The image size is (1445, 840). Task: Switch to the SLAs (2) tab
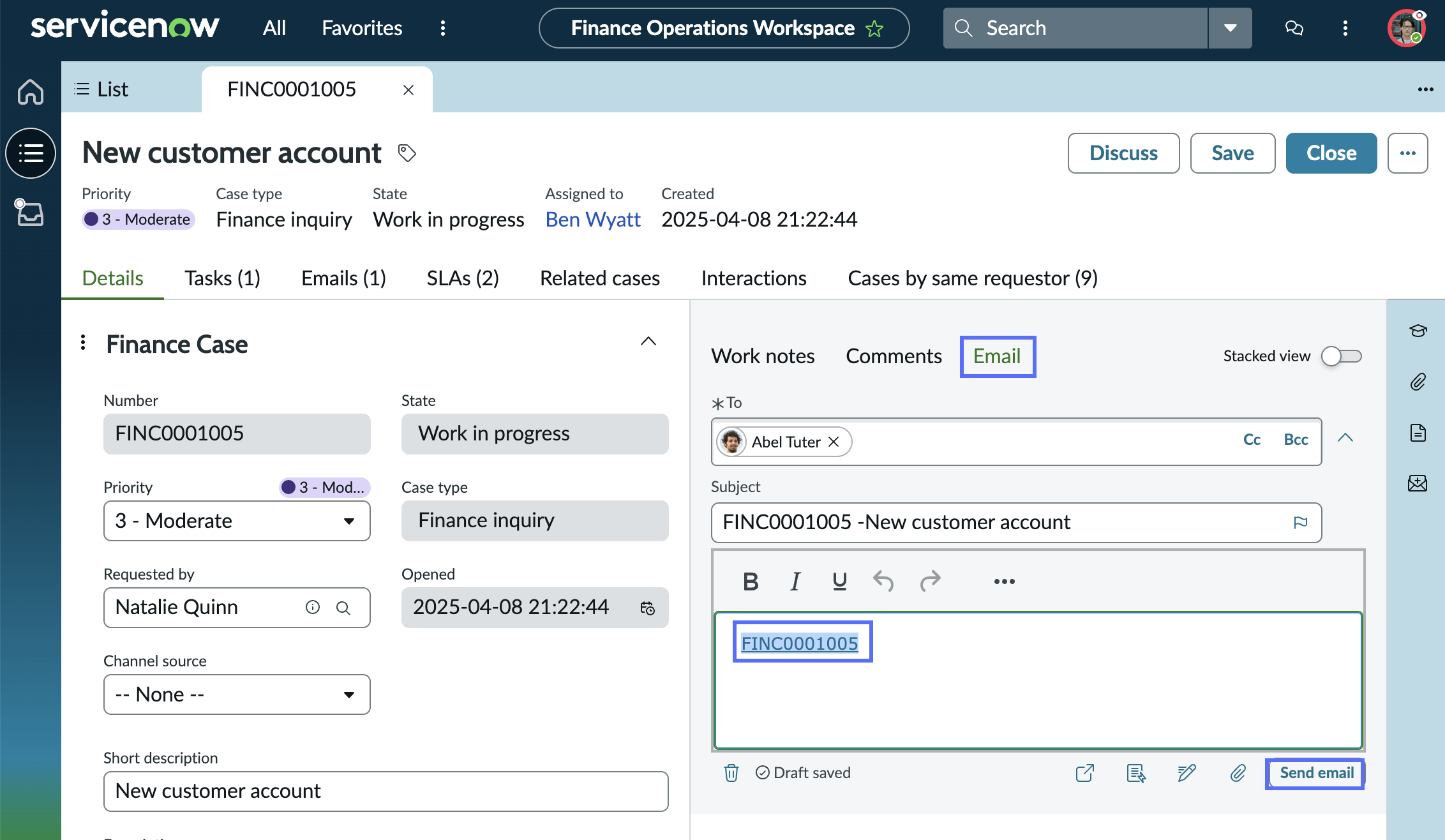coord(463,278)
